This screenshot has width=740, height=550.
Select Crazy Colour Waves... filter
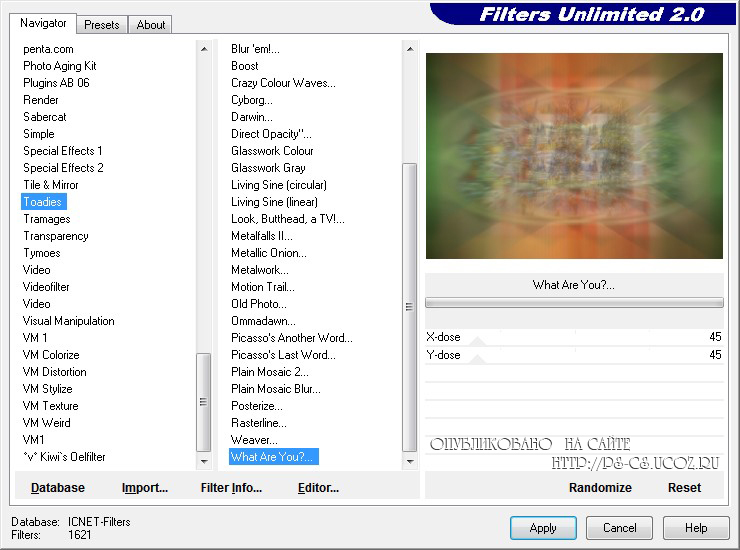click(x=283, y=83)
